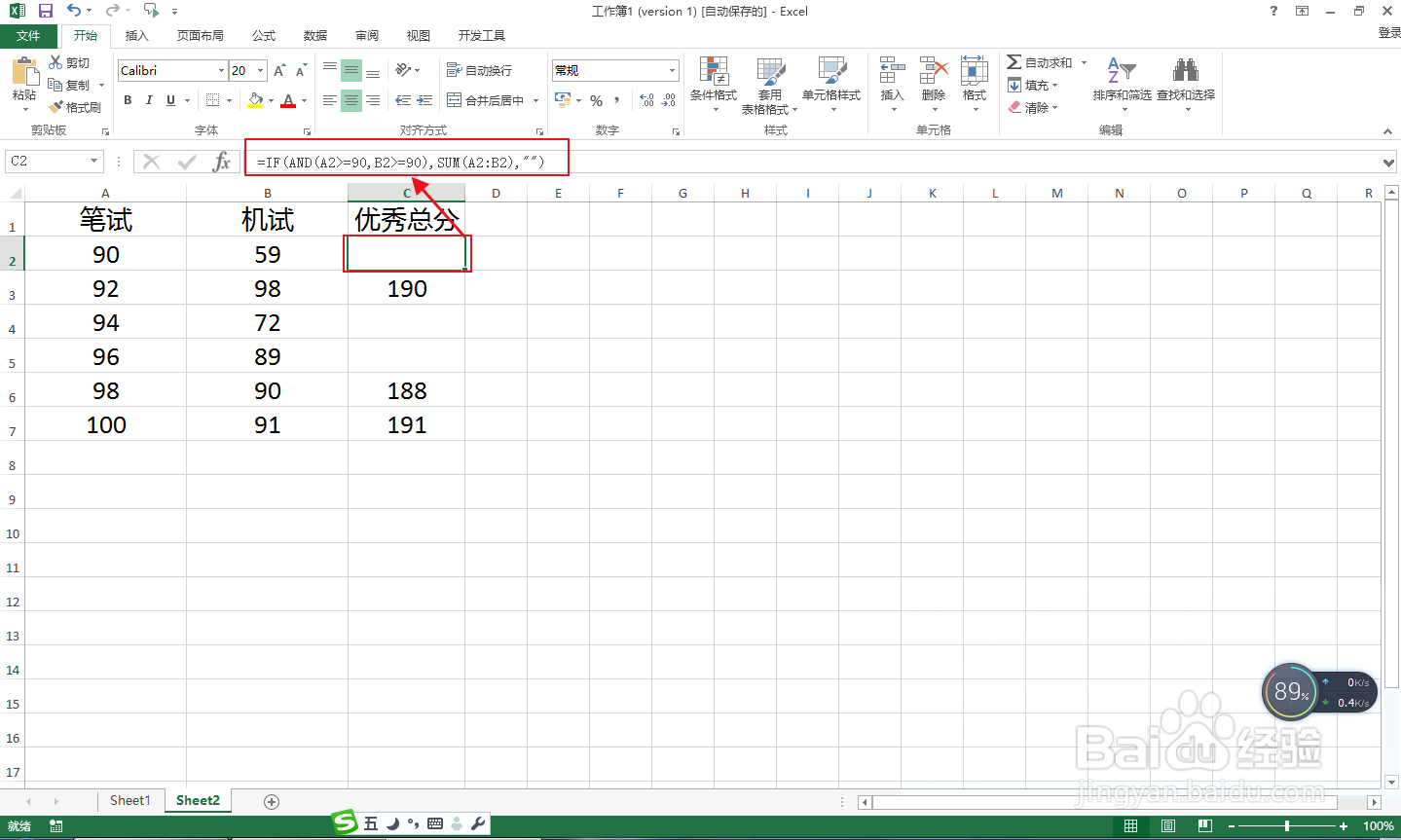This screenshot has height=840, width=1401.
Task: Switch to page layout view in status bar
Action: [x=1167, y=826]
